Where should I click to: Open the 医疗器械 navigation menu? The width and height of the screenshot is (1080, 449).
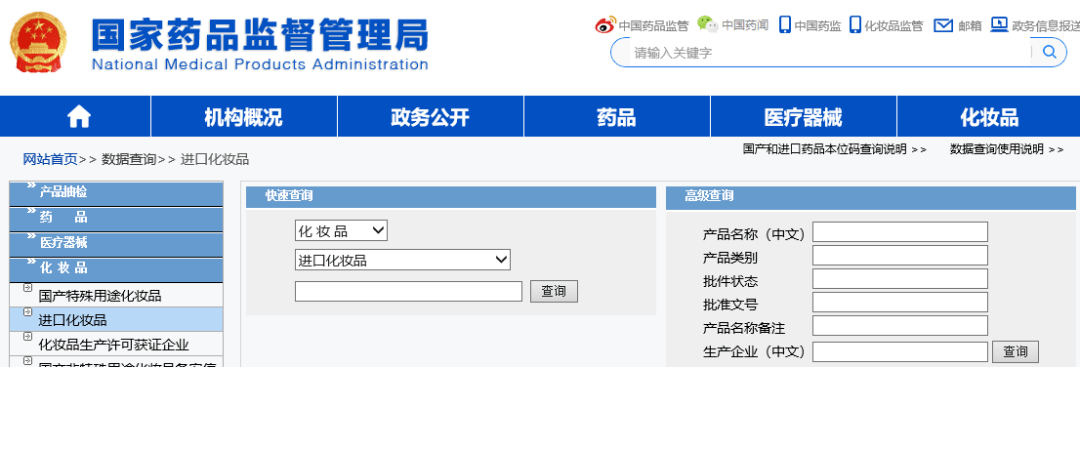point(803,117)
